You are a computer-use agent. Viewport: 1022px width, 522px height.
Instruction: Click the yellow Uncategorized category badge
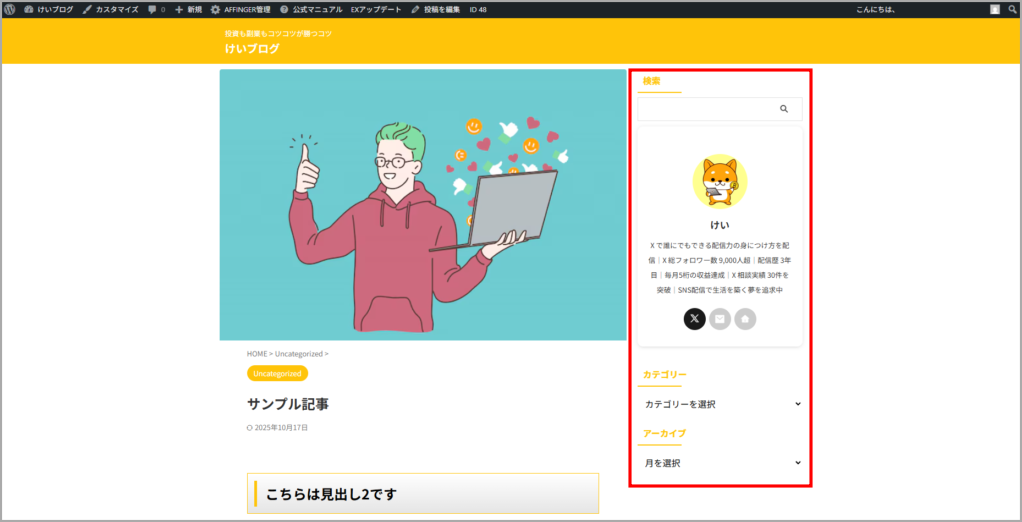click(x=277, y=373)
